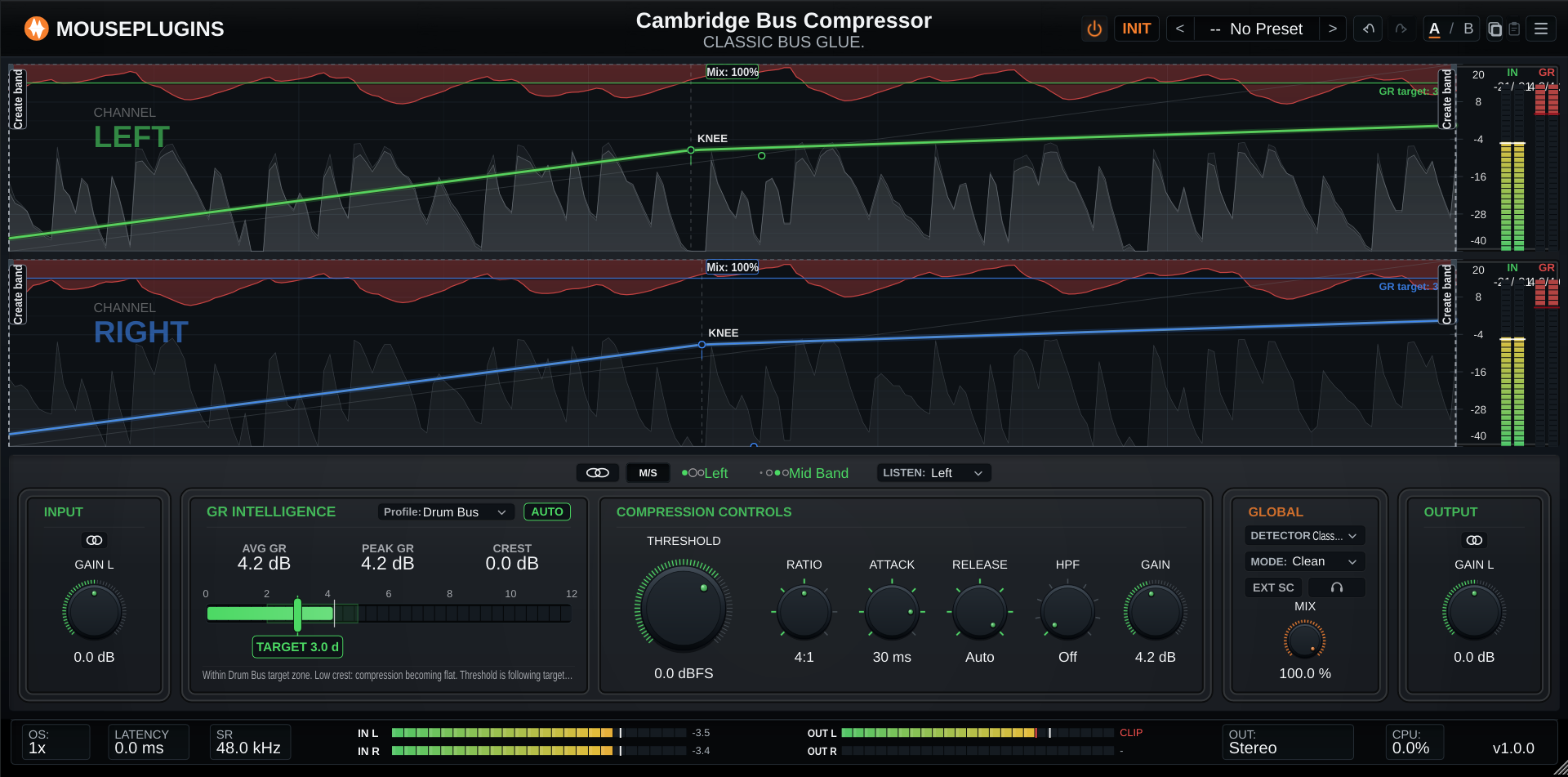Open the Profile Drum Bus dropdown
Screen dimensions: 1568x777
click(x=446, y=512)
